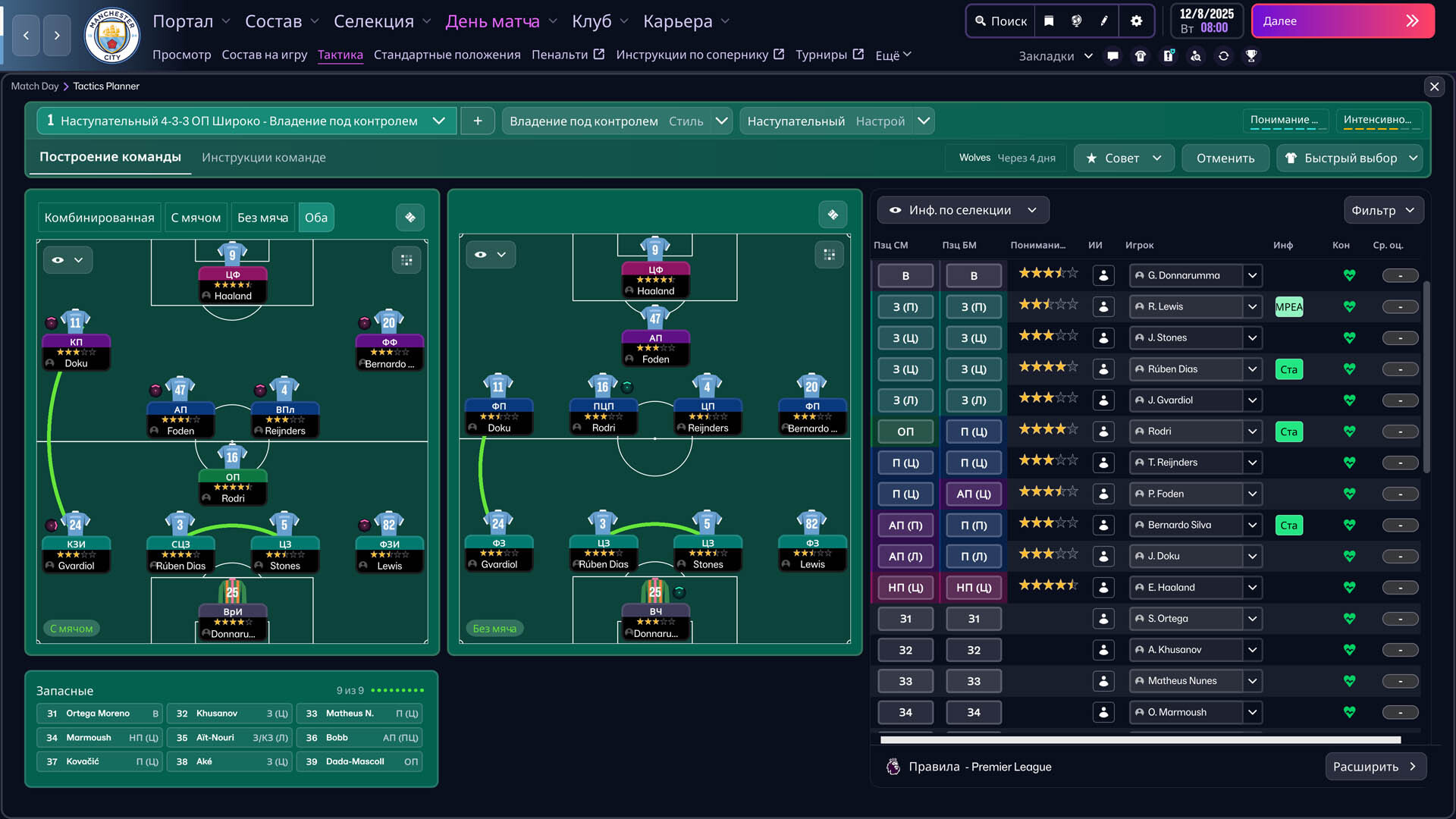Switch the left pitch to Без мяча view
Screen dimensions: 1456x819
click(262, 217)
